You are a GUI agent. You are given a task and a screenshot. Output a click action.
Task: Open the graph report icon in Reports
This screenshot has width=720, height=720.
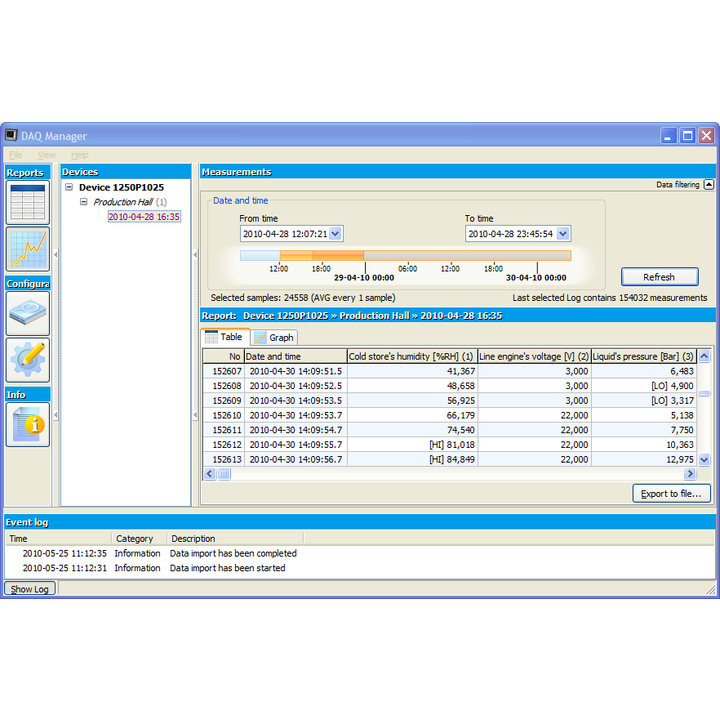(x=27, y=249)
